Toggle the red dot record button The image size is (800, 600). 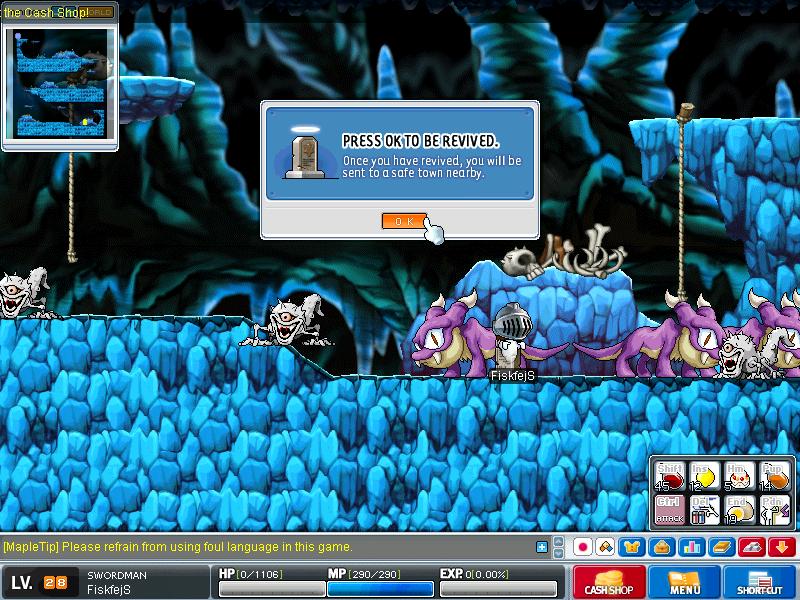click(582, 547)
